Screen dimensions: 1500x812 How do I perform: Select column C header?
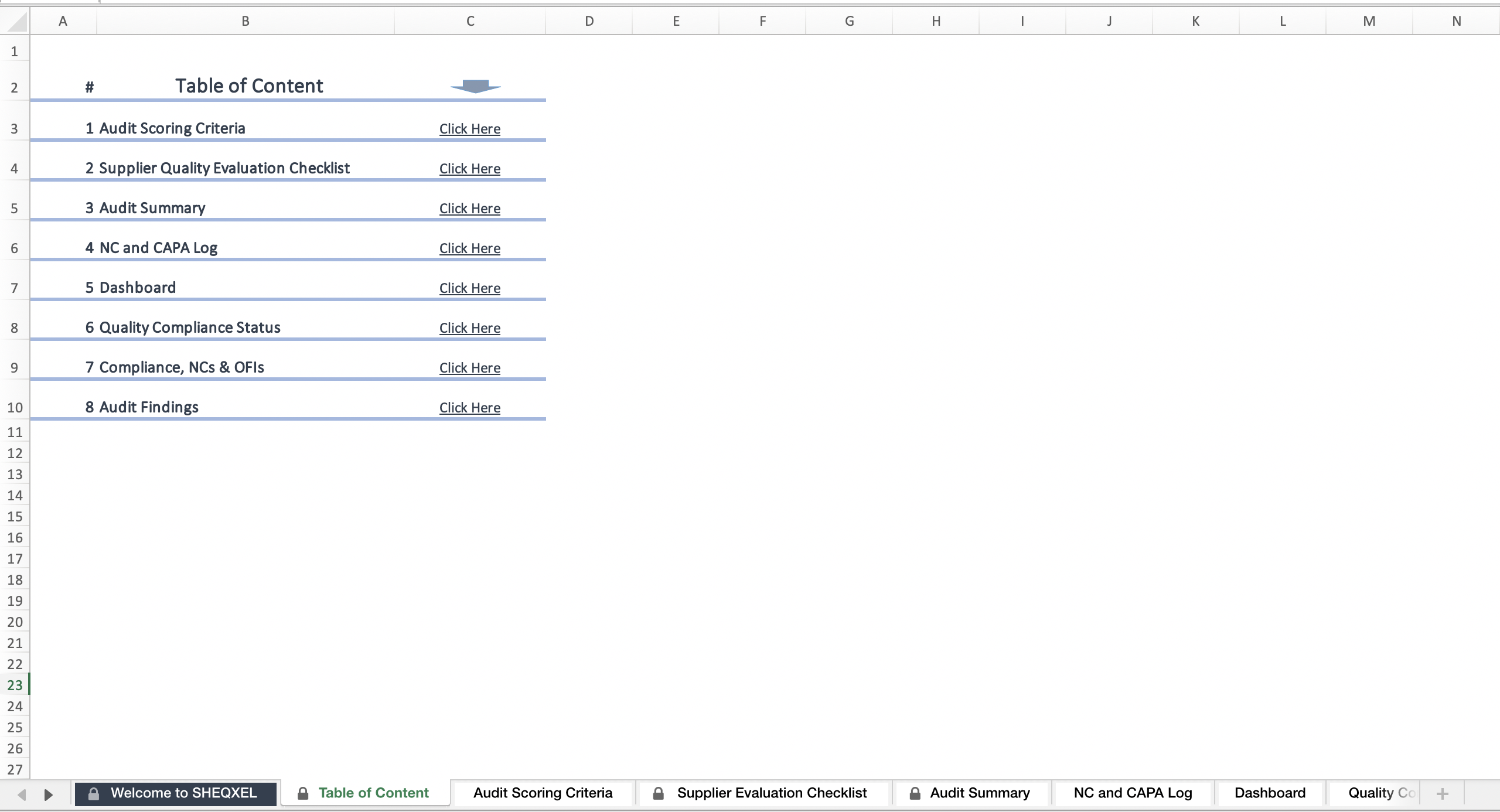click(470, 21)
